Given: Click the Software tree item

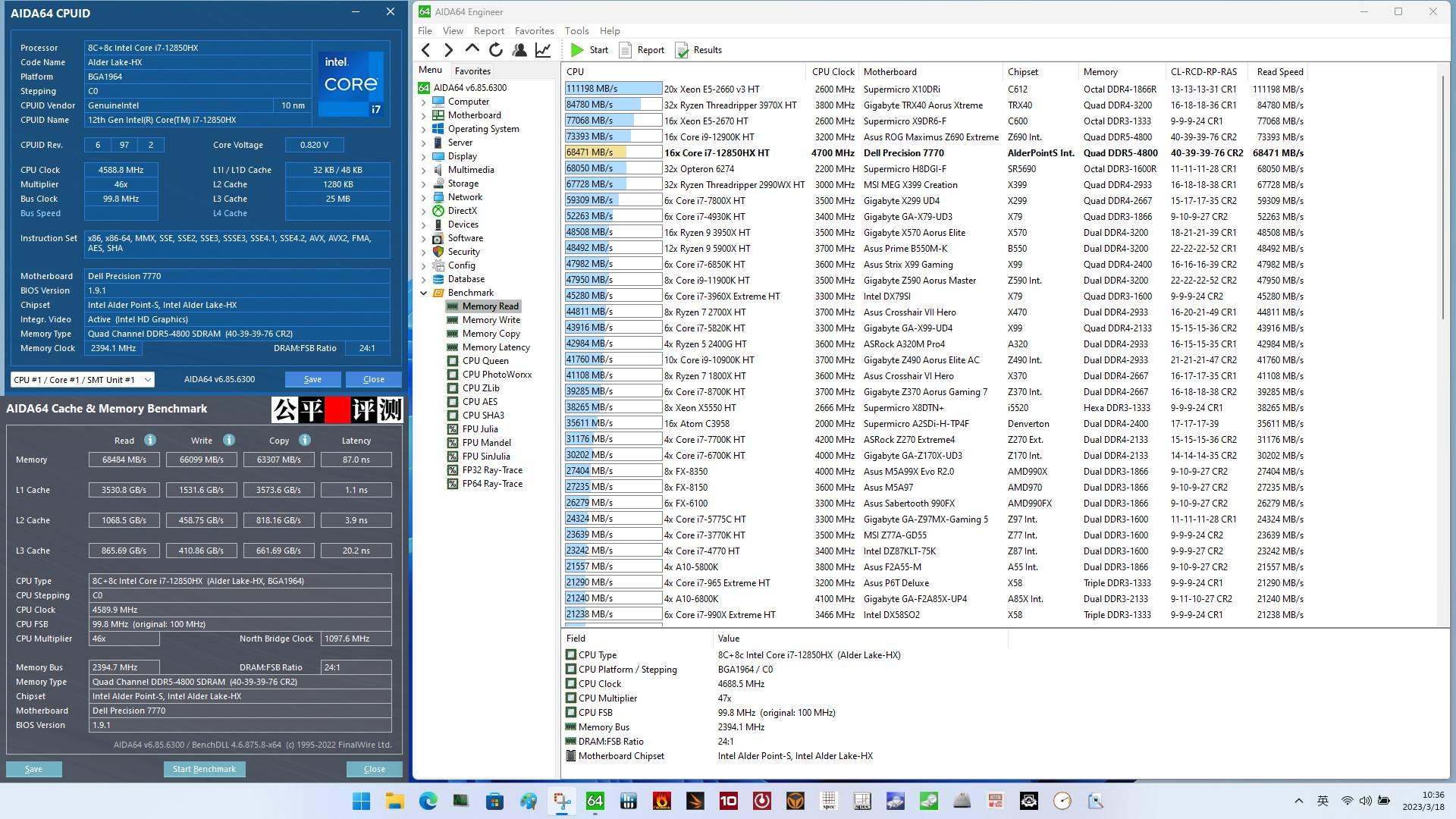Looking at the screenshot, I should [x=457, y=238].
